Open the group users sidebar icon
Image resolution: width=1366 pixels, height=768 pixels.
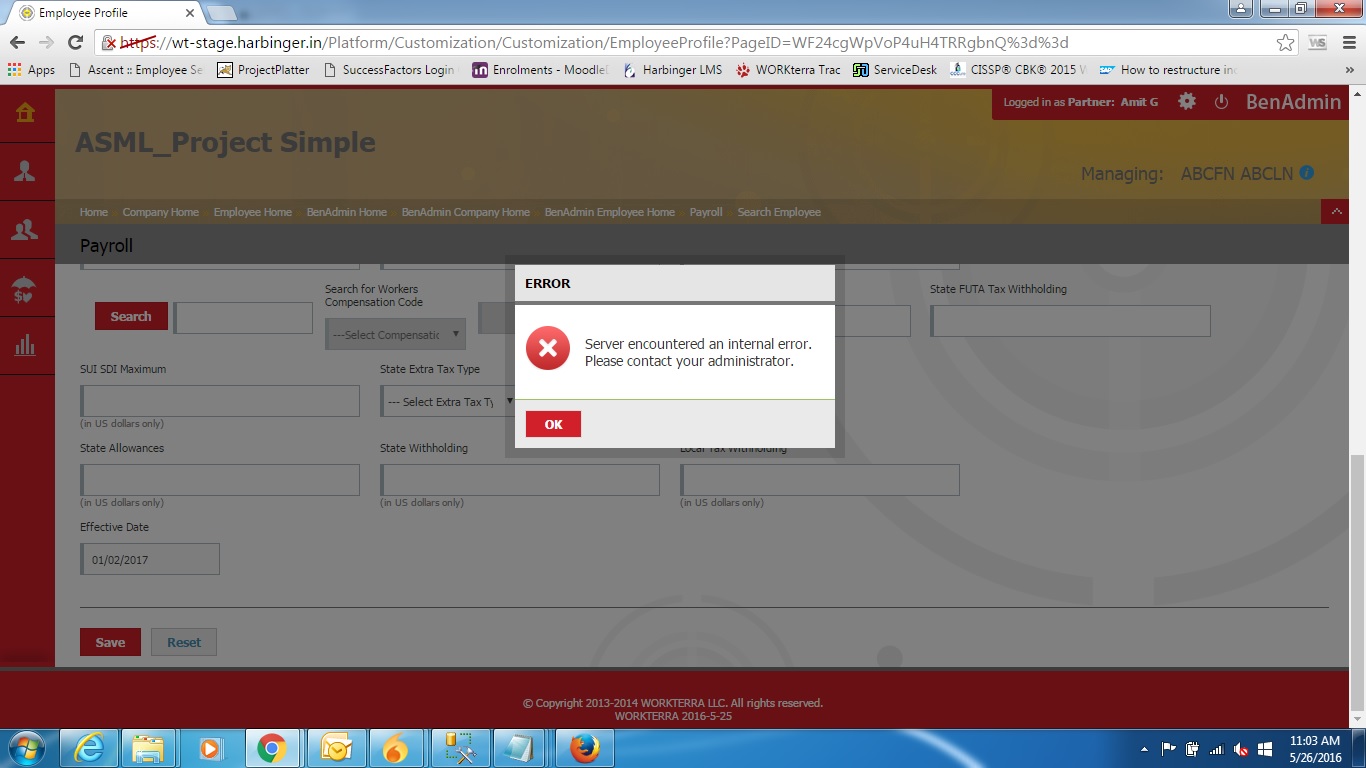click(26, 230)
